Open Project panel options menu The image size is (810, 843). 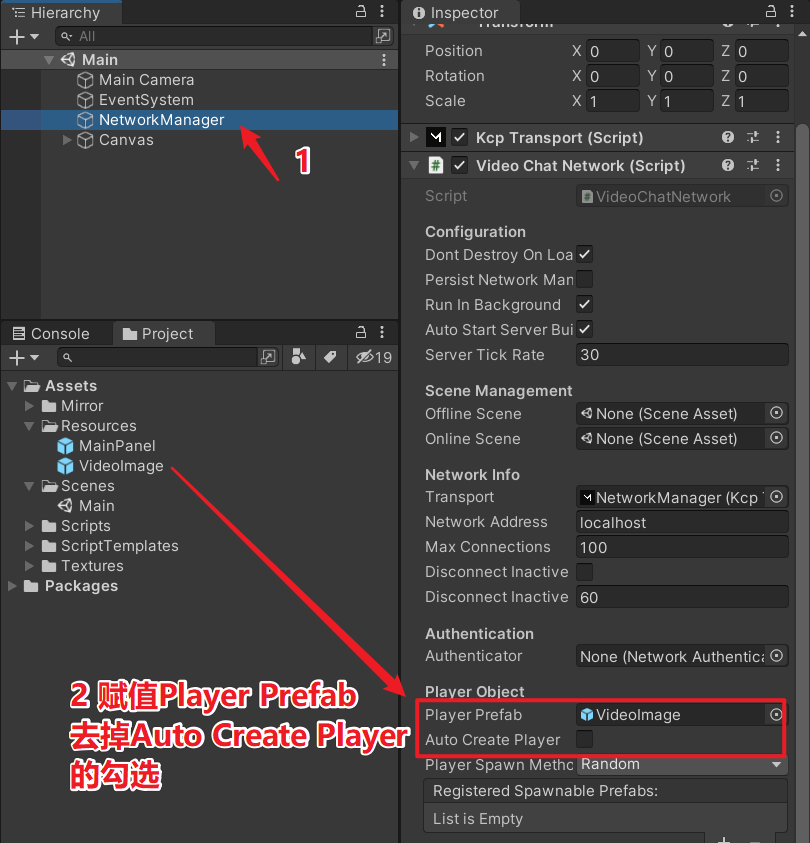(382, 332)
